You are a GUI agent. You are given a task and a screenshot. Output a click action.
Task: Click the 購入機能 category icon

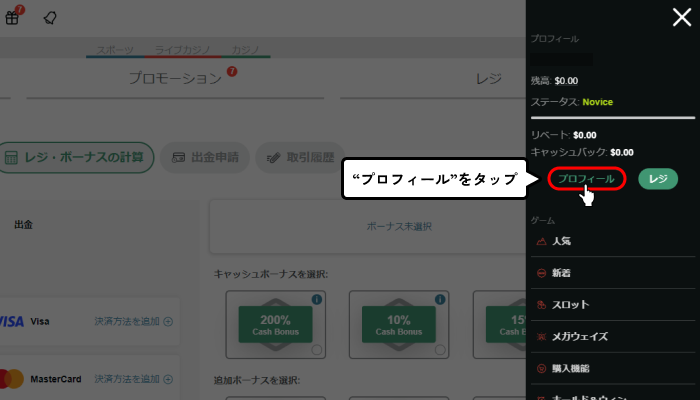(542, 369)
